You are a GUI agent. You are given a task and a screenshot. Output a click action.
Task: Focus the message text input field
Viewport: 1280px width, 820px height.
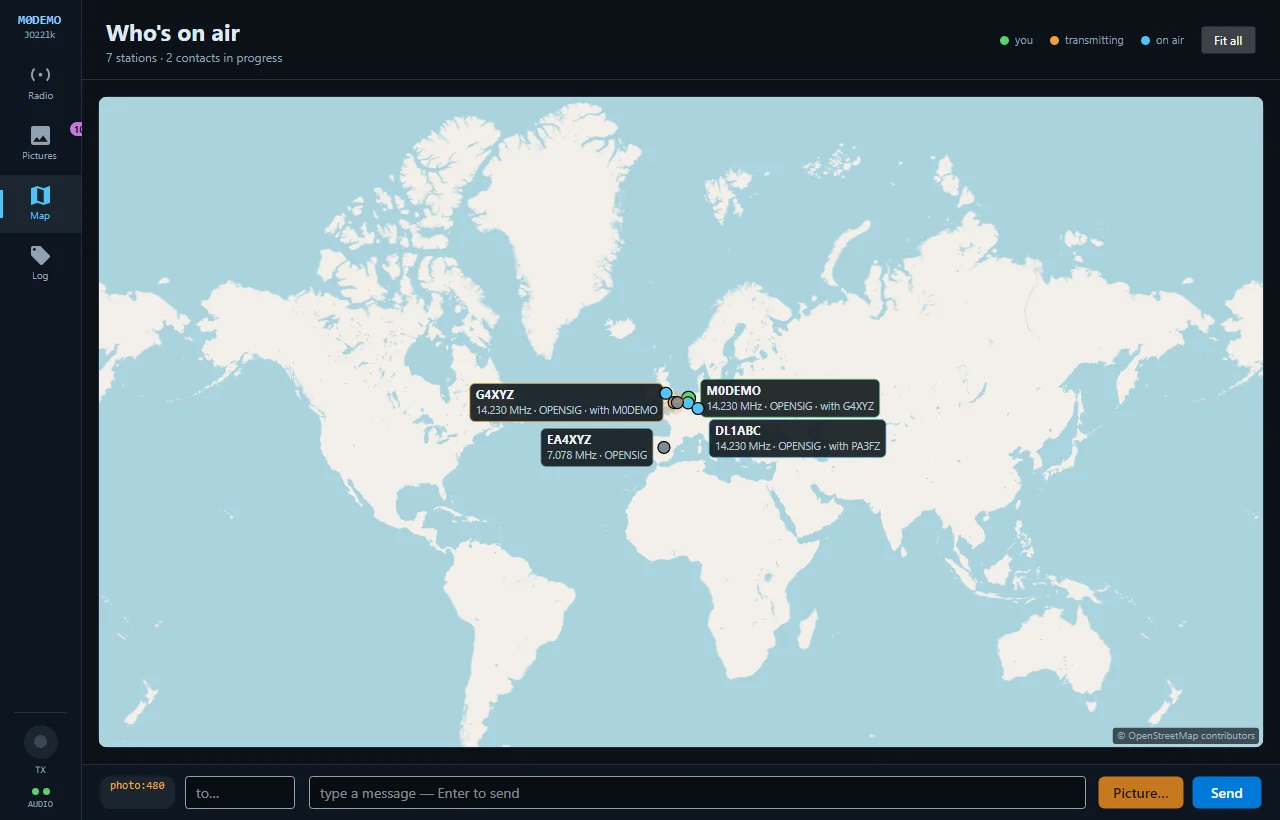pyautogui.click(x=697, y=793)
